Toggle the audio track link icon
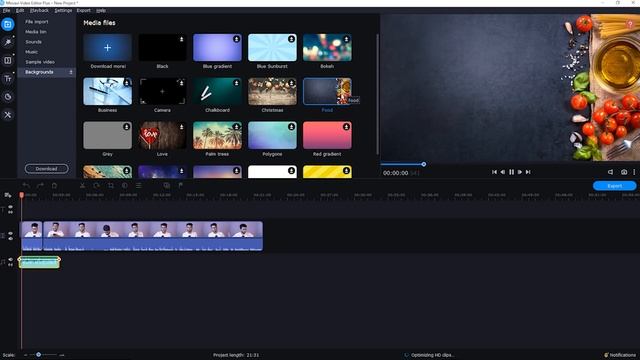Viewport: 640px width, 360px height. pyautogui.click(x=11, y=265)
